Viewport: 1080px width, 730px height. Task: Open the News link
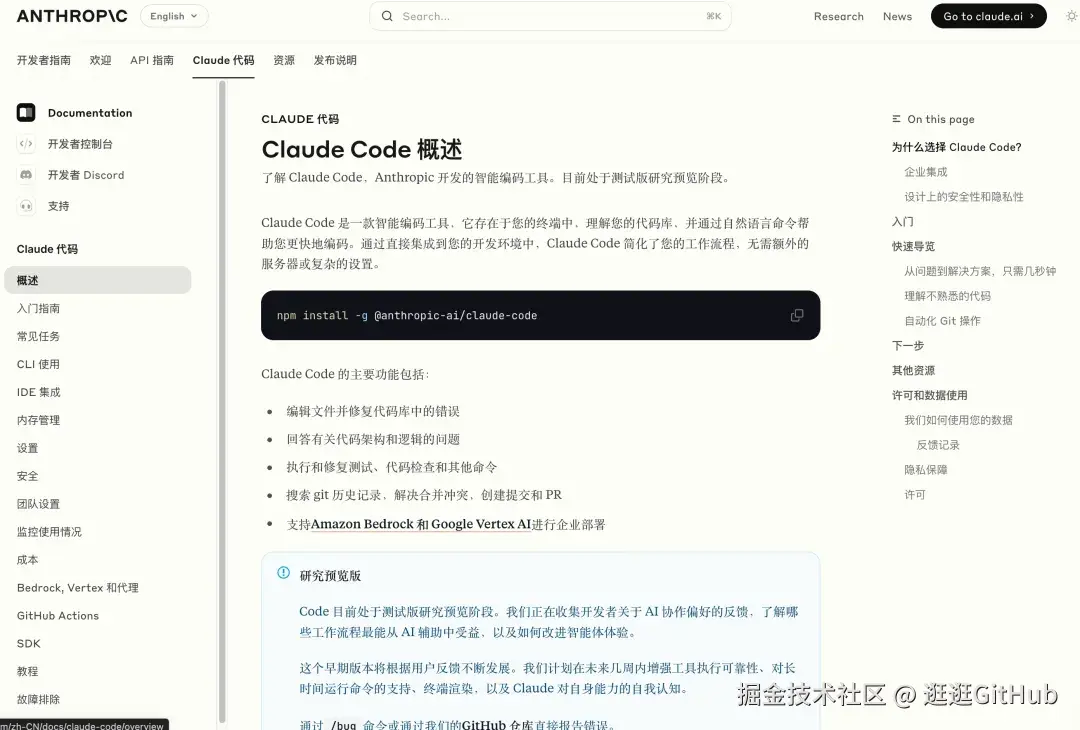897,16
